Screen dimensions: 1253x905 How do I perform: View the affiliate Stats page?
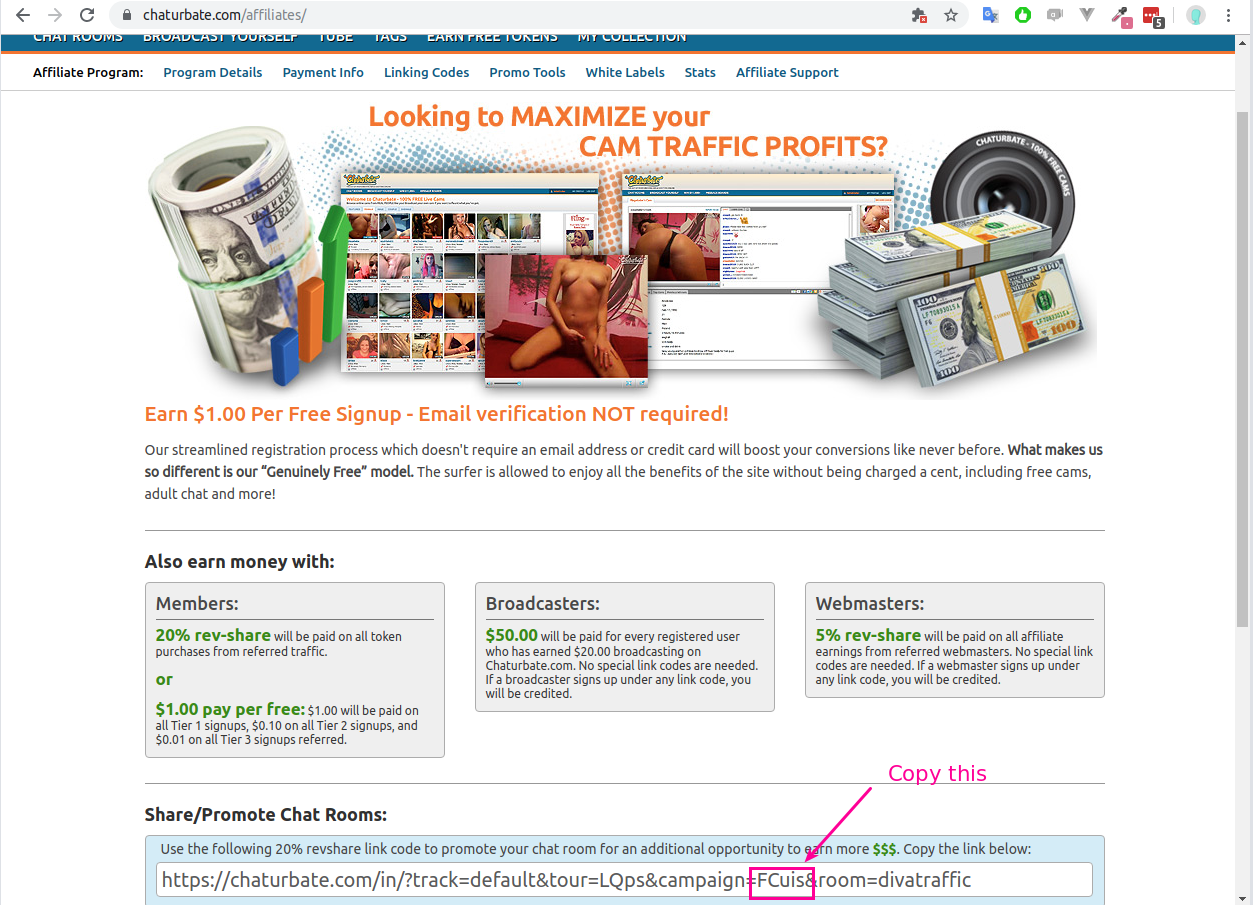pyautogui.click(x=700, y=72)
